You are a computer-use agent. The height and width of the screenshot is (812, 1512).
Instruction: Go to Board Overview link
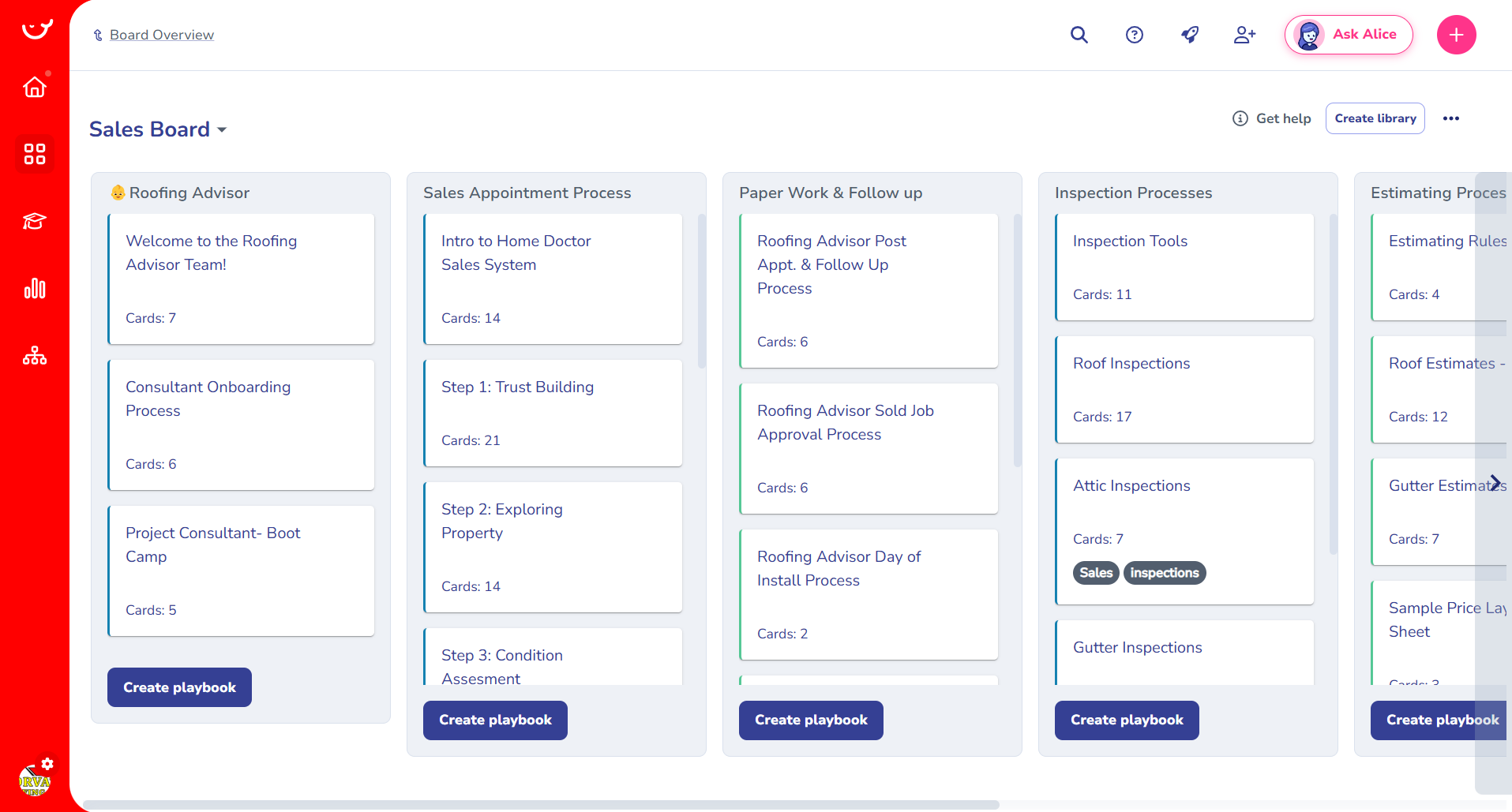pos(161,35)
